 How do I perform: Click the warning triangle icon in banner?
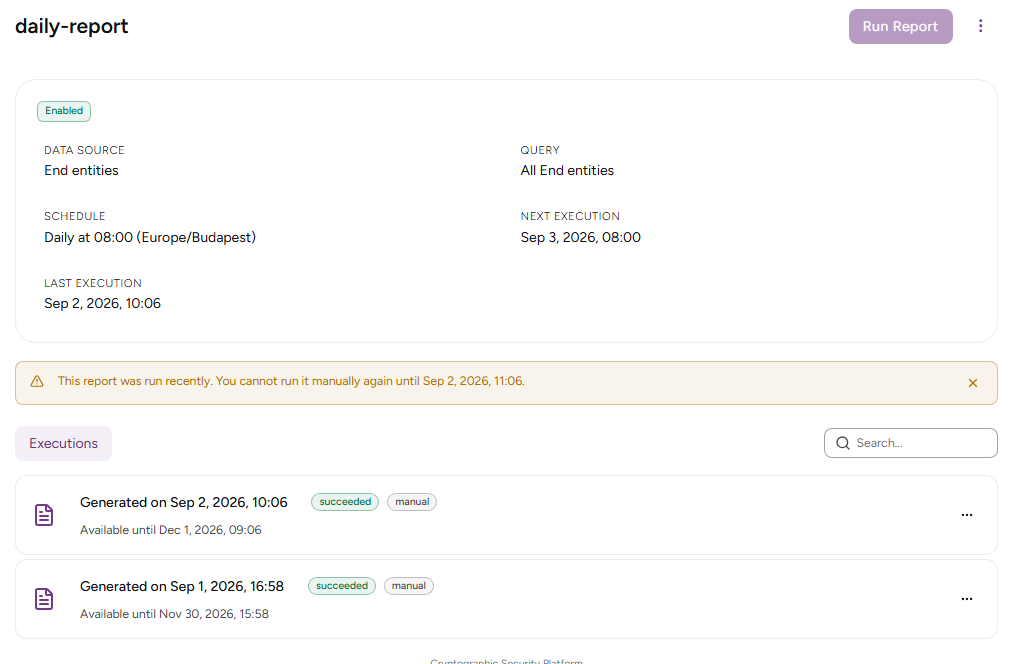pyautogui.click(x=37, y=381)
